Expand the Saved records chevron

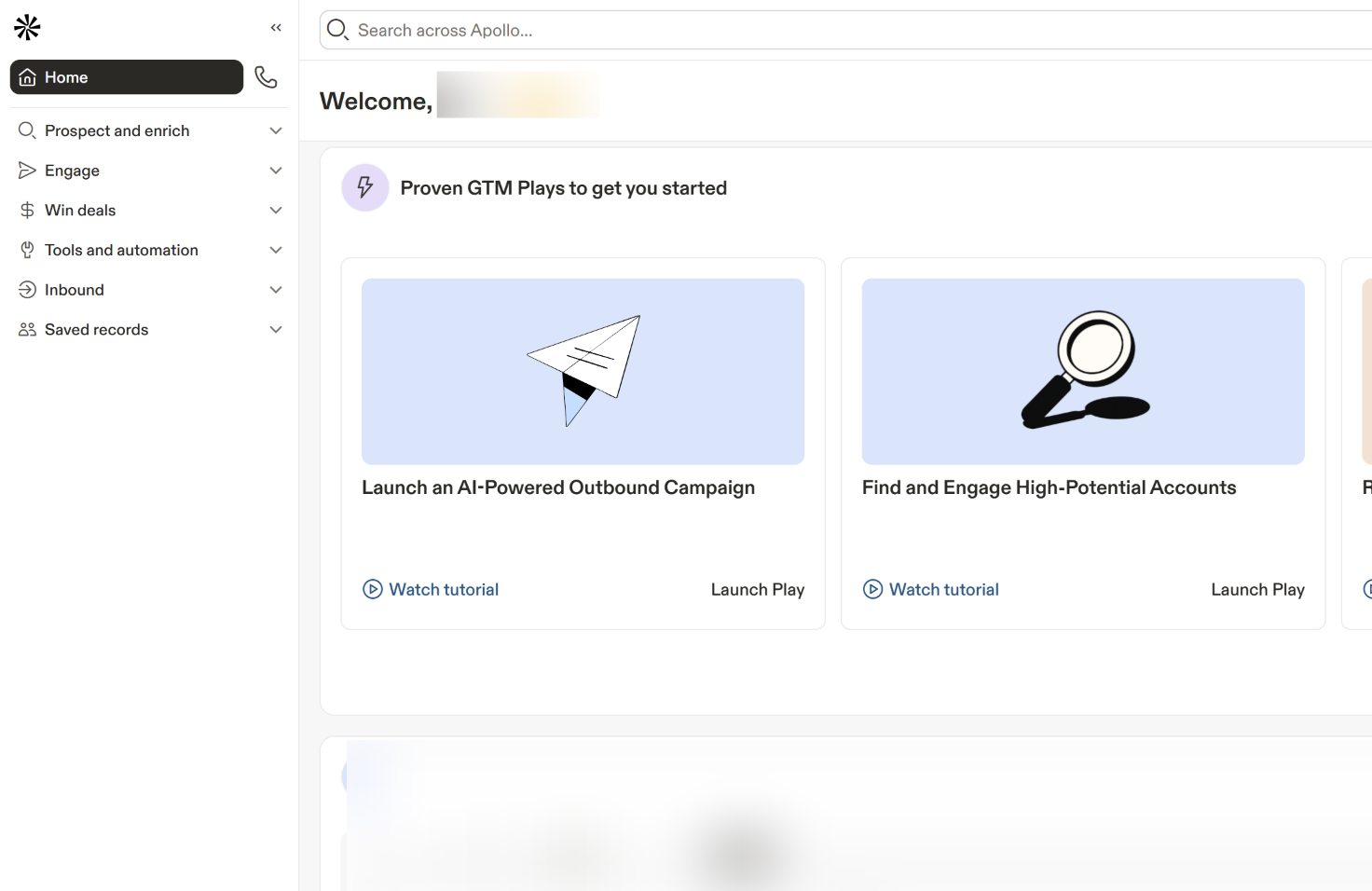click(x=276, y=330)
